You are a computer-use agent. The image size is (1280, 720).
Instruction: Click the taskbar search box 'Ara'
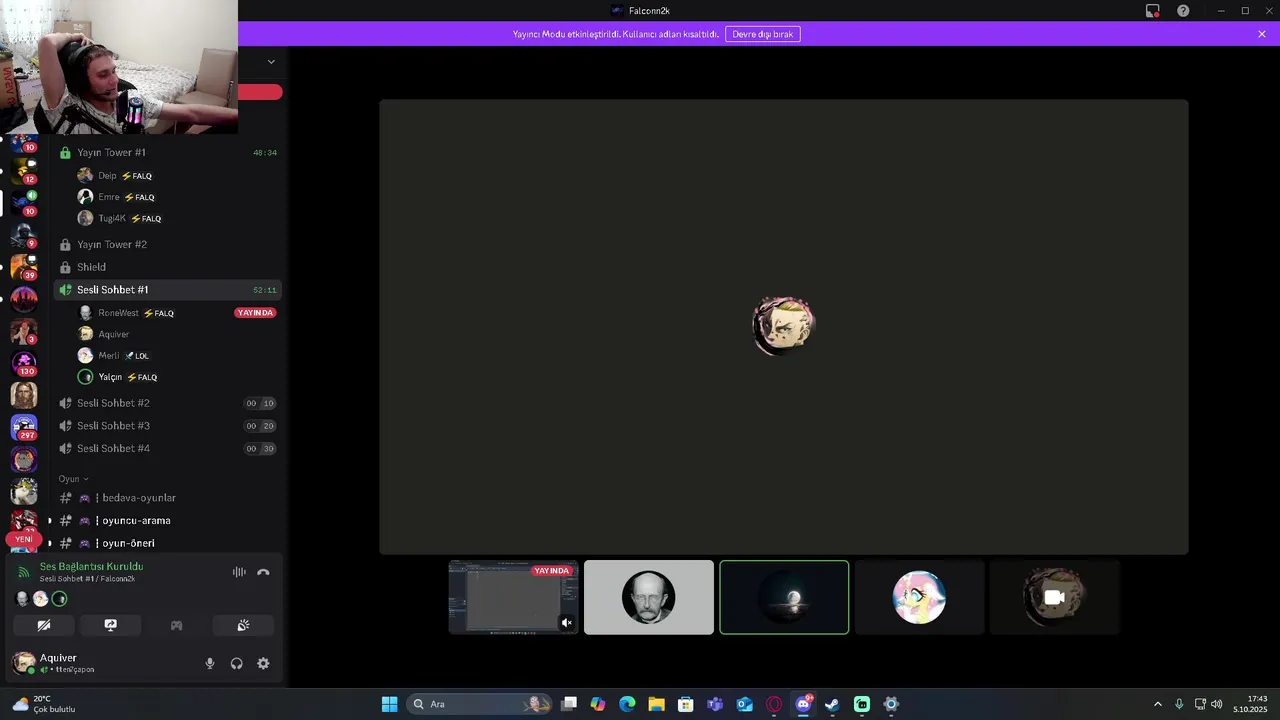tap(480, 704)
